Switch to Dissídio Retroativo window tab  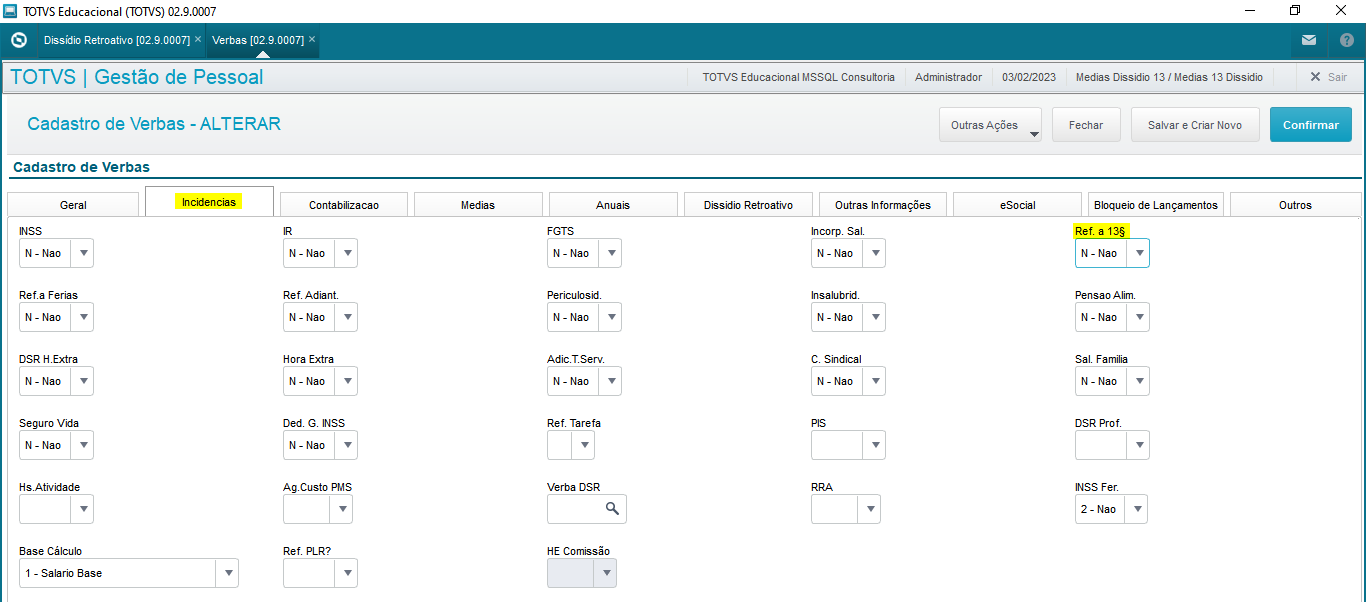tap(116, 40)
